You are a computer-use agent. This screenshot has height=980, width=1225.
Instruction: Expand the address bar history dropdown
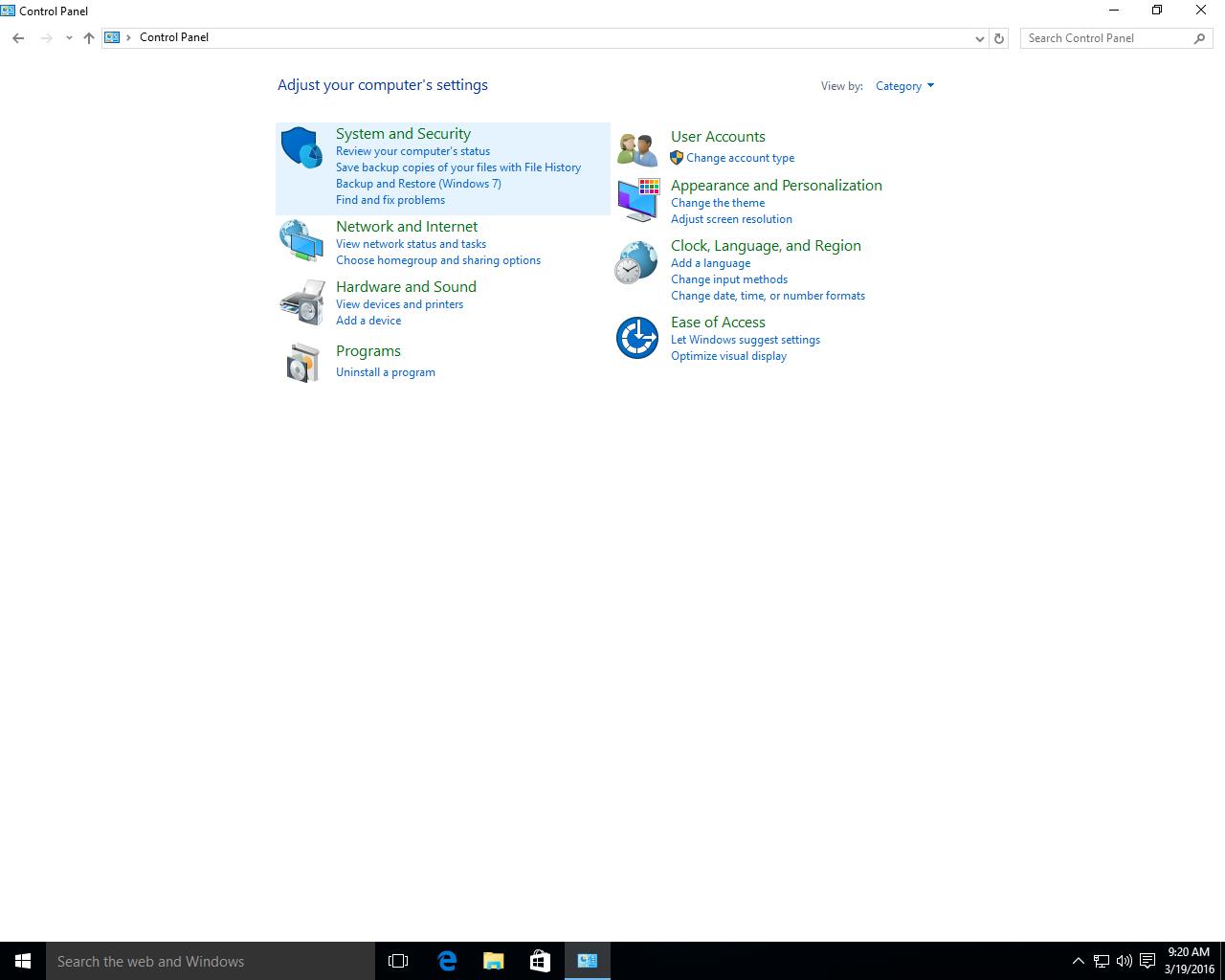(979, 38)
